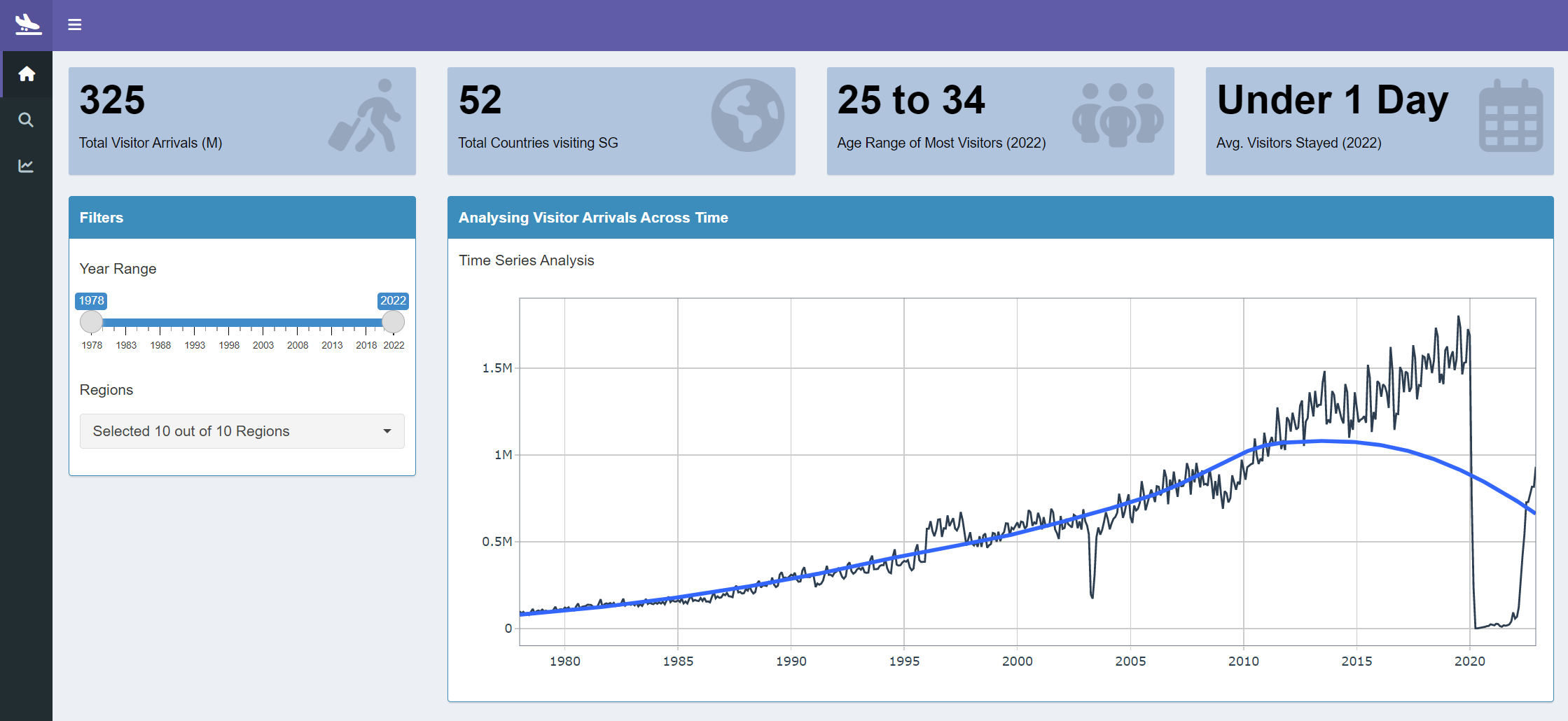Click the 2022 end handle of year slider
The width and height of the screenshot is (1568, 721).
[393, 322]
